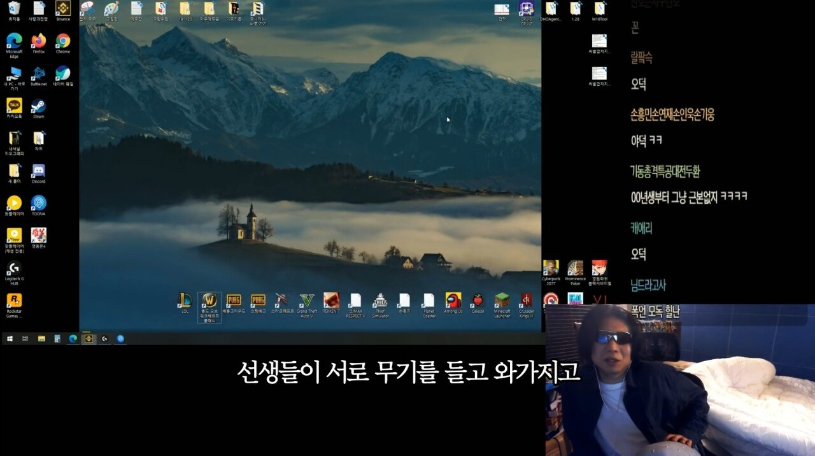The width and height of the screenshot is (815, 456).
Task: Click the streamer webcam video thumbnail
Action: (x=680, y=380)
